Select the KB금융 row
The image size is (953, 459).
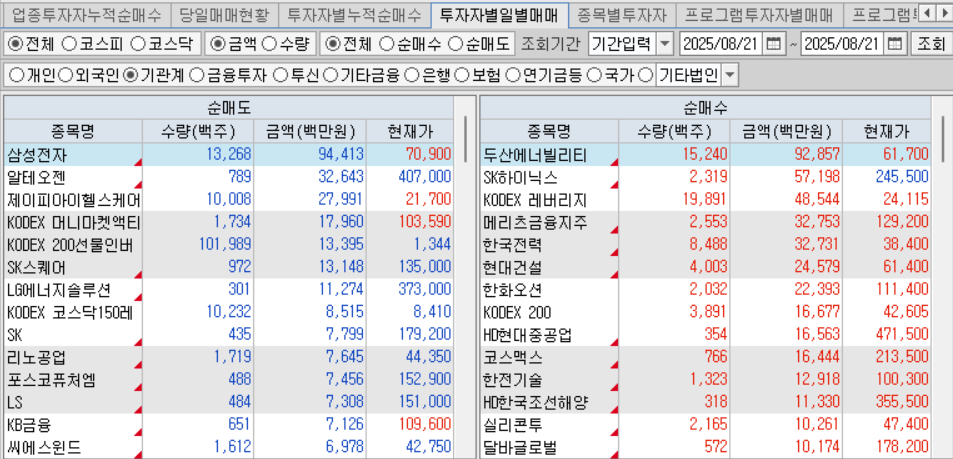pyautogui.click(x=229, y=424)
